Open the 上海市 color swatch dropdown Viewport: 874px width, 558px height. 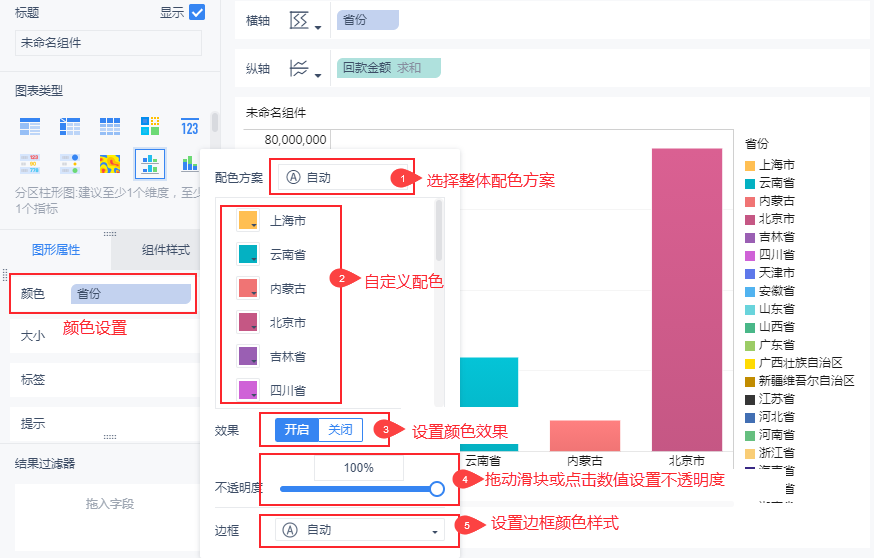pos(248,220)
